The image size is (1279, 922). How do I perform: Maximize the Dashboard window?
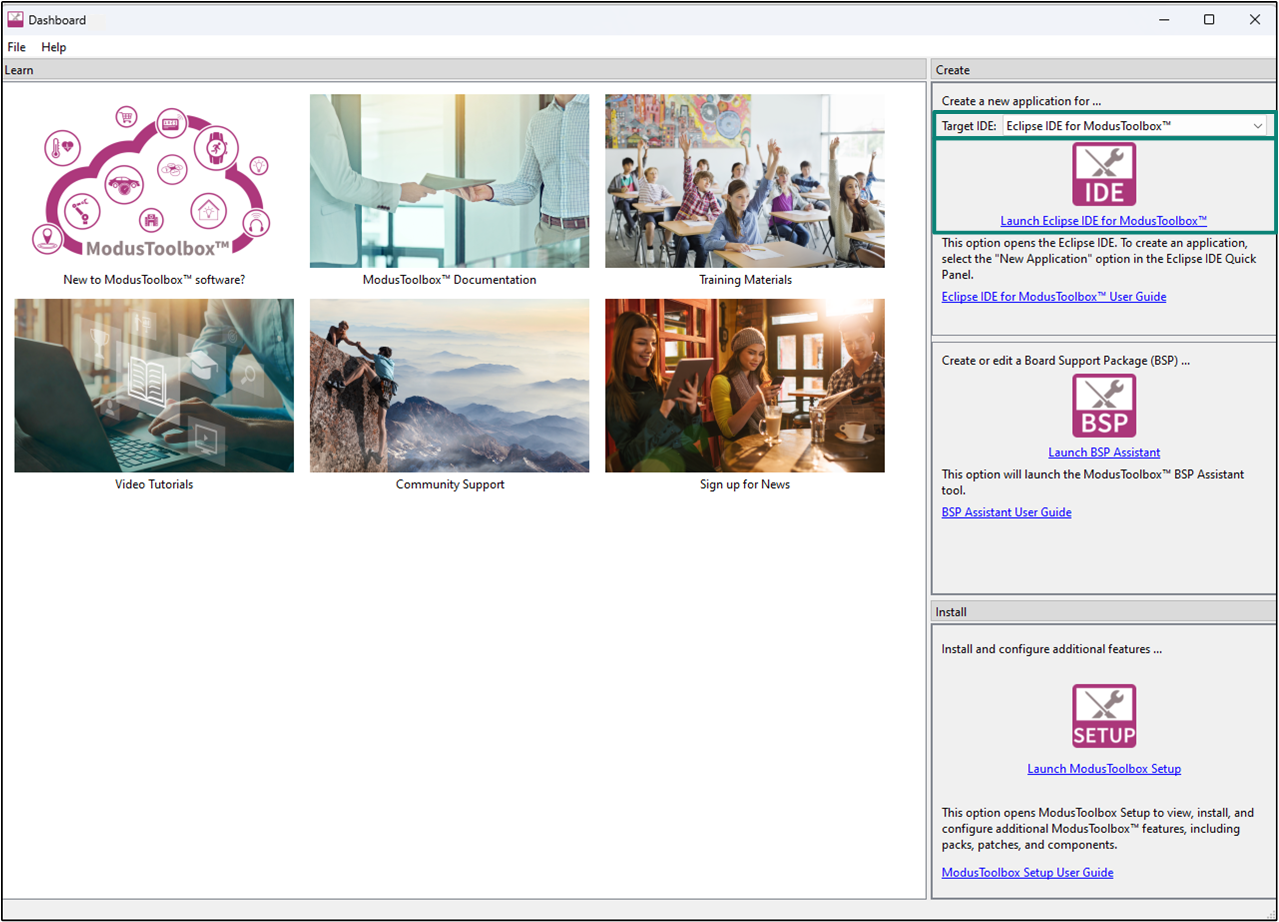(x=1209, y=19)
